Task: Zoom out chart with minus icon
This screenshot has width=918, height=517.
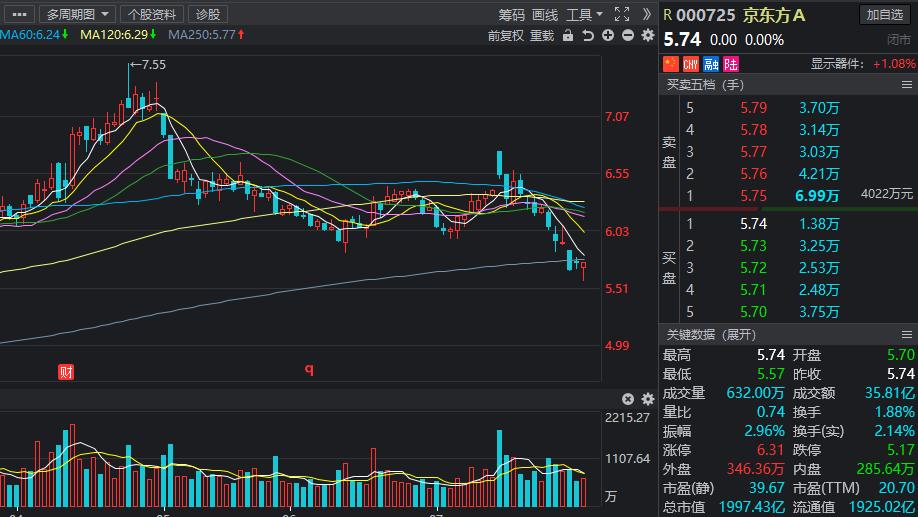Action: point(628,35)
